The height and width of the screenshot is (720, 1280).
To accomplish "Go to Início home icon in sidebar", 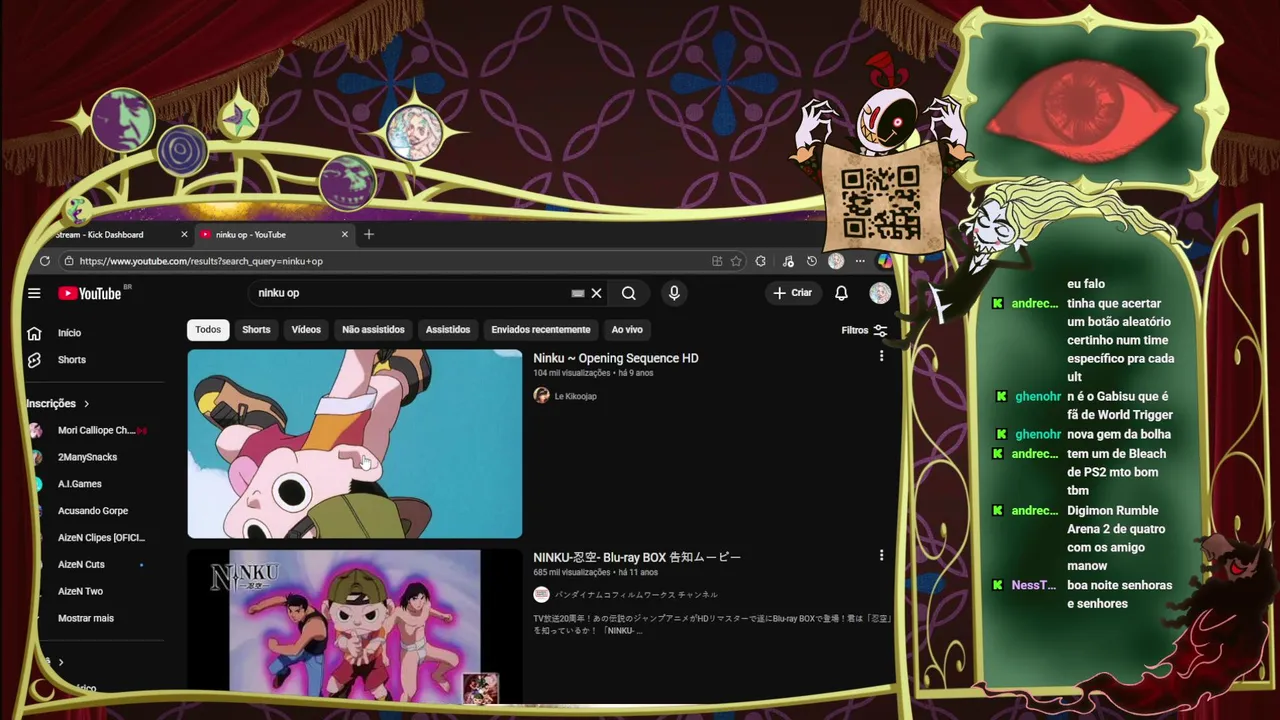I will click(x=34, y=333).
